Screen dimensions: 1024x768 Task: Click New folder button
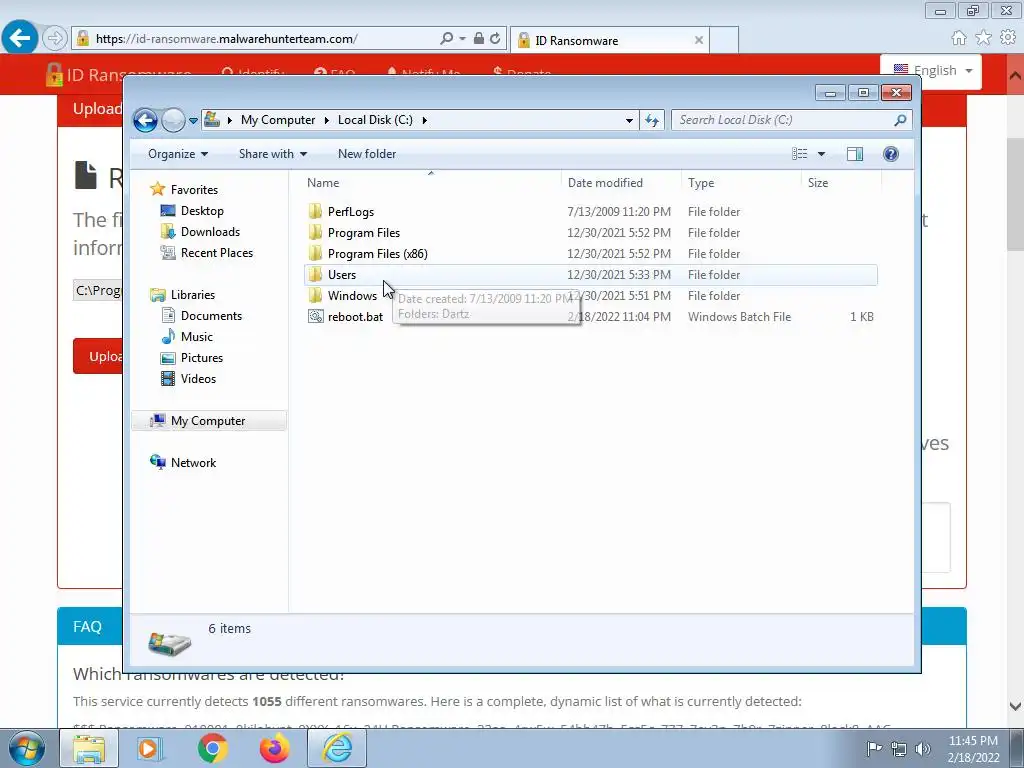tap(366, 154)
